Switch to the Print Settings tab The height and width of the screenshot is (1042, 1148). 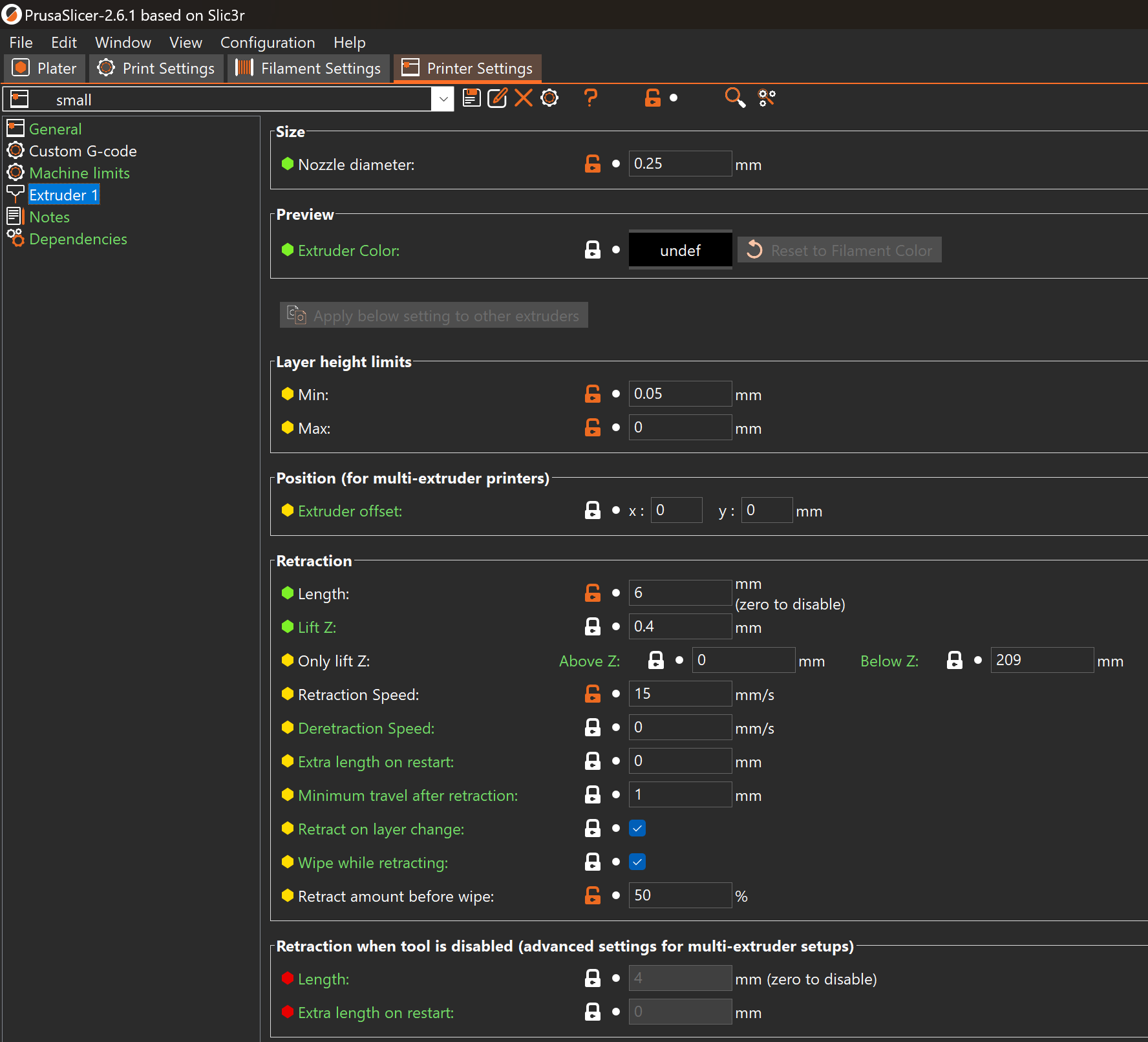[x=156, y=69]
